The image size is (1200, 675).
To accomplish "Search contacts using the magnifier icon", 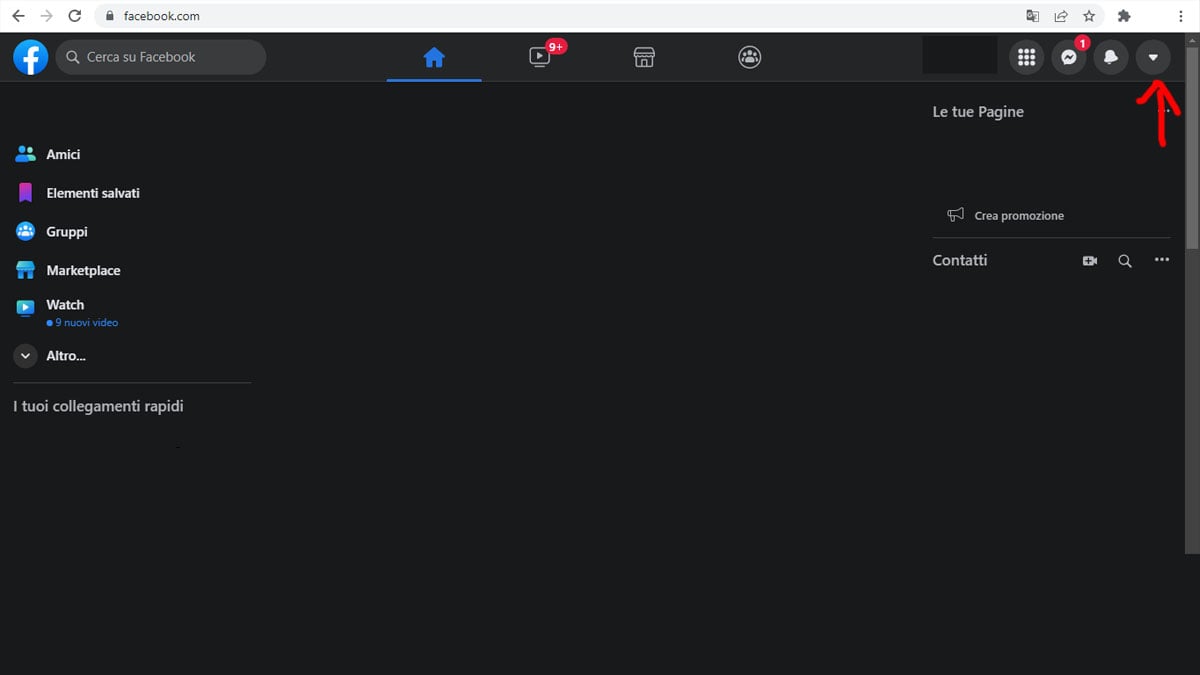I will pos(1125,260).
